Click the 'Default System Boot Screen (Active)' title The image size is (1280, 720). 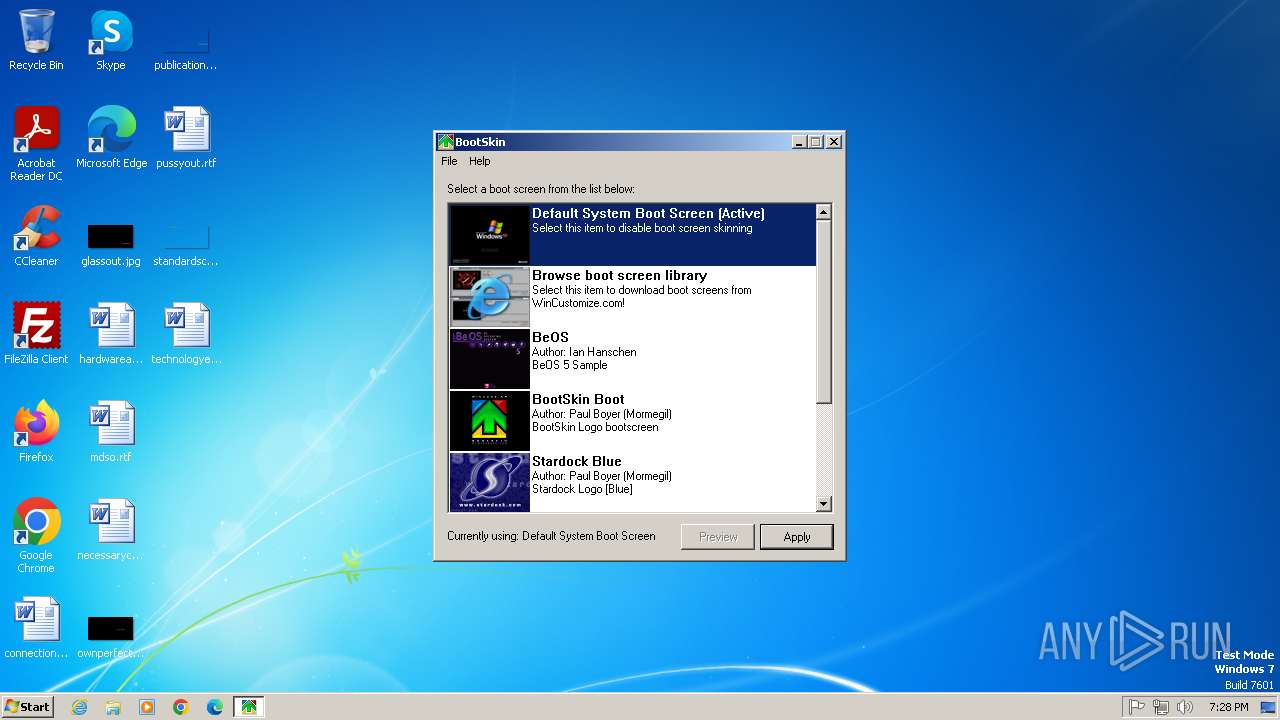(x=648, y=213)
